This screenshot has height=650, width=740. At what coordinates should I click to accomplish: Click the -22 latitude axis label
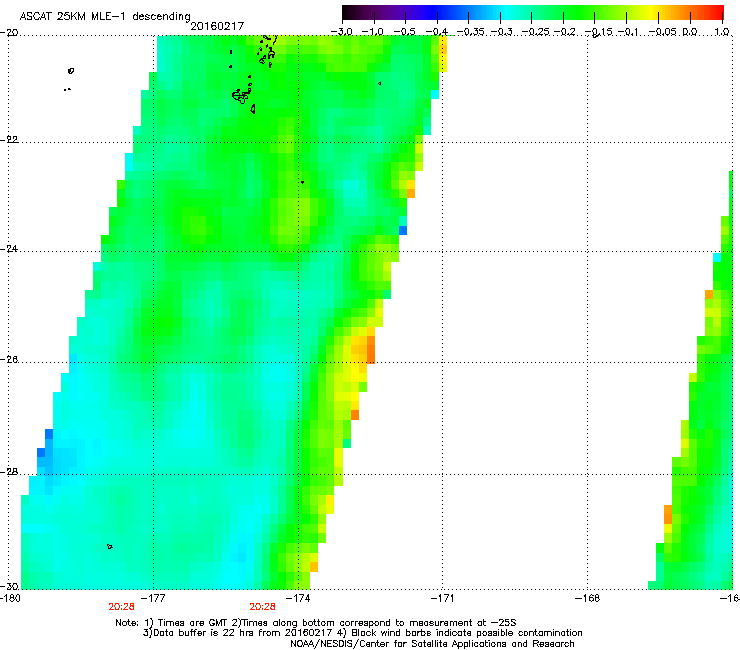pos(9,140)
